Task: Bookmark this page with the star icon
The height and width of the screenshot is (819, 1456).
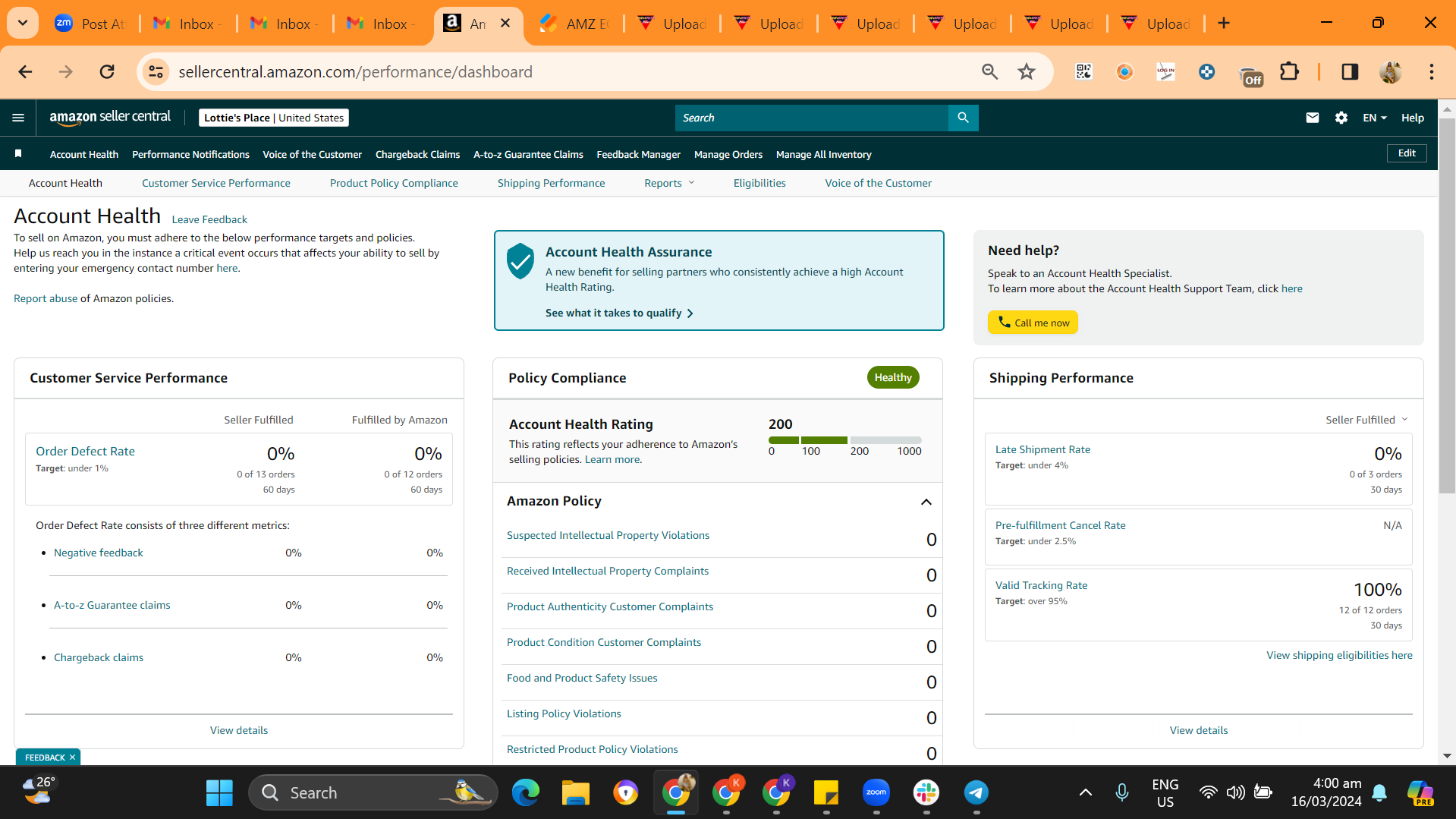Action: point(1027,71)
